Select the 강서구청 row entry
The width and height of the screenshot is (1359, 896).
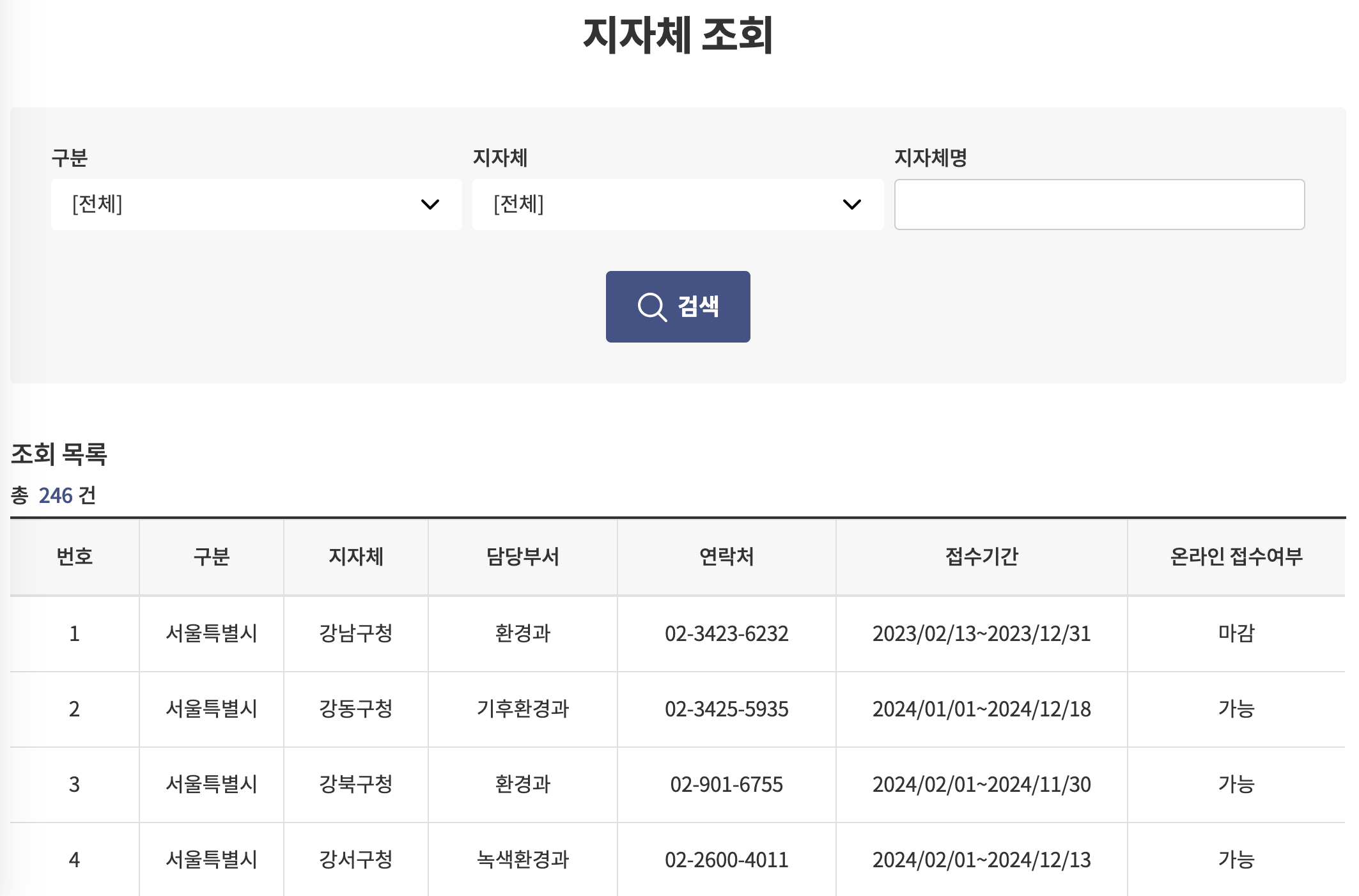tap(355, 860)
